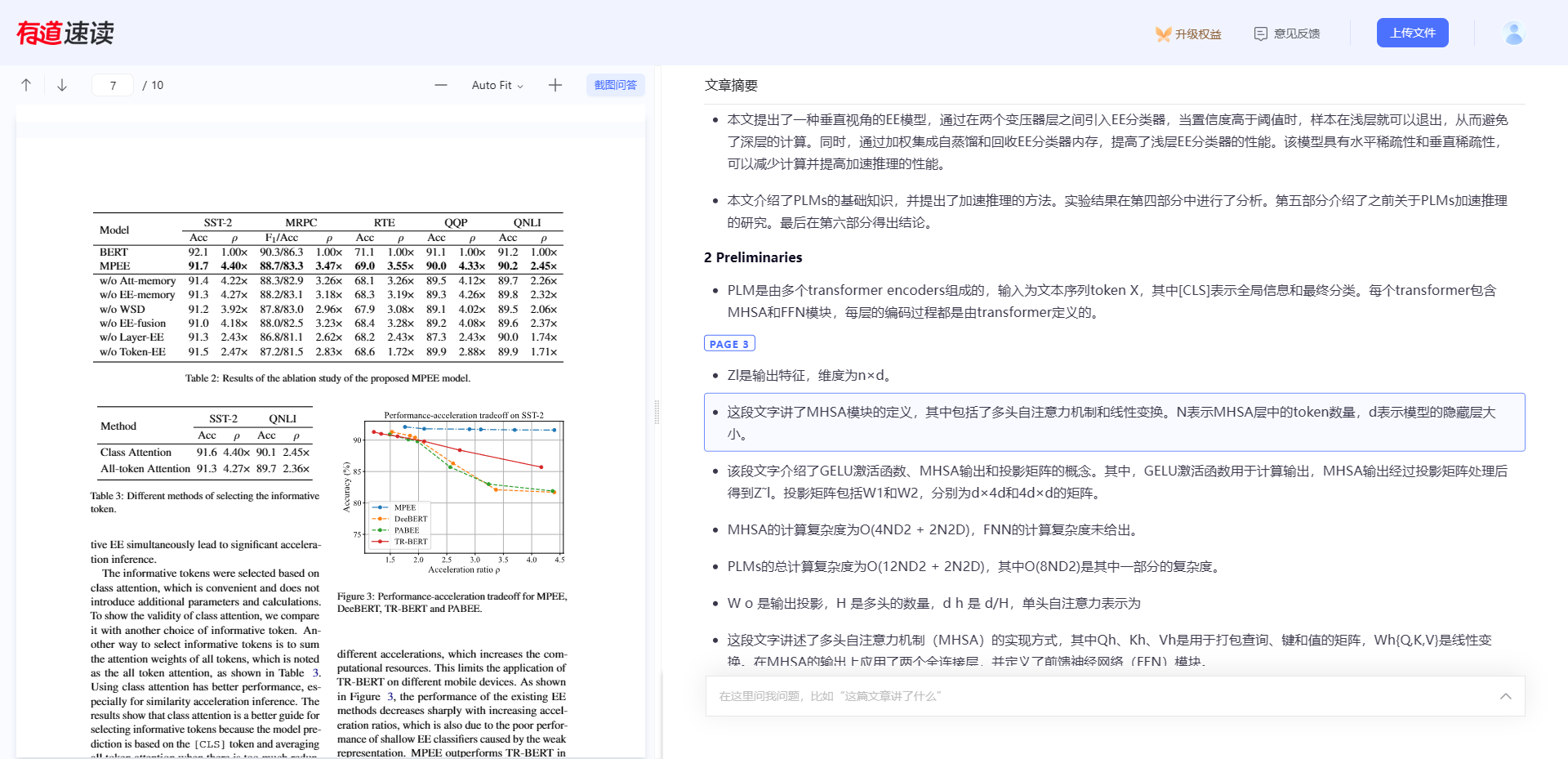Screen dimensions: 1568x759
Task: Click bullet W o 是输出投影
Action: pyautogui.click(x=933, y=603)
